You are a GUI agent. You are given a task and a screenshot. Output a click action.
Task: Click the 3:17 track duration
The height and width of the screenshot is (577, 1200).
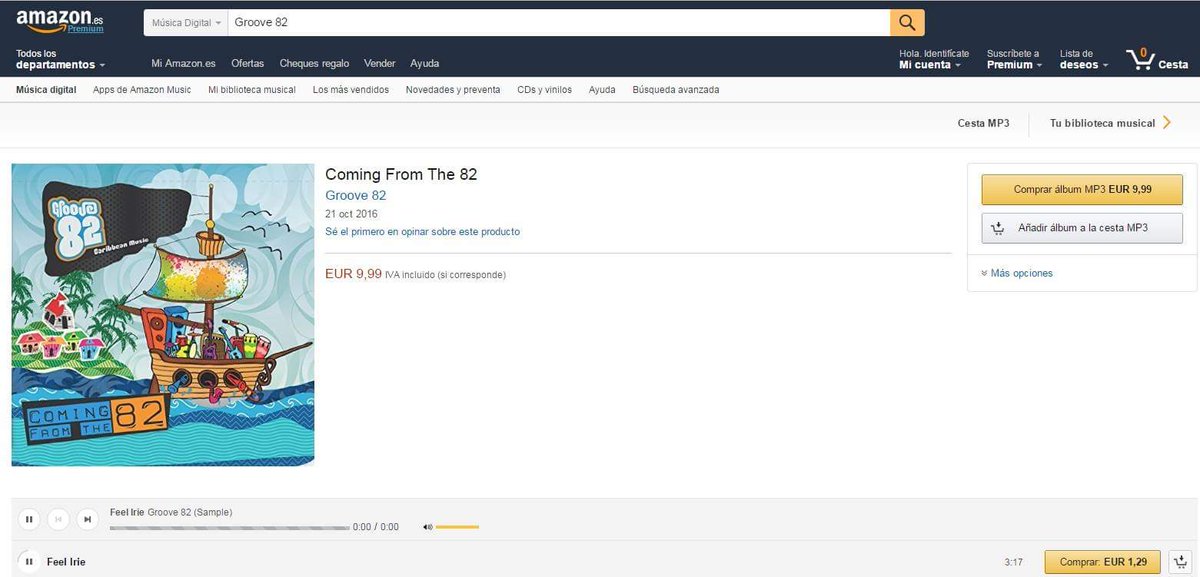[1014, 562]
